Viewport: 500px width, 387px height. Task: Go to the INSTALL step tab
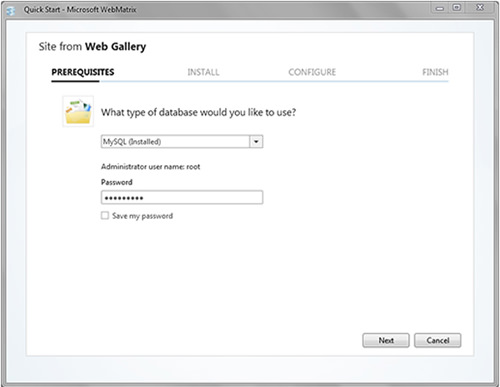tap(203, 72)
